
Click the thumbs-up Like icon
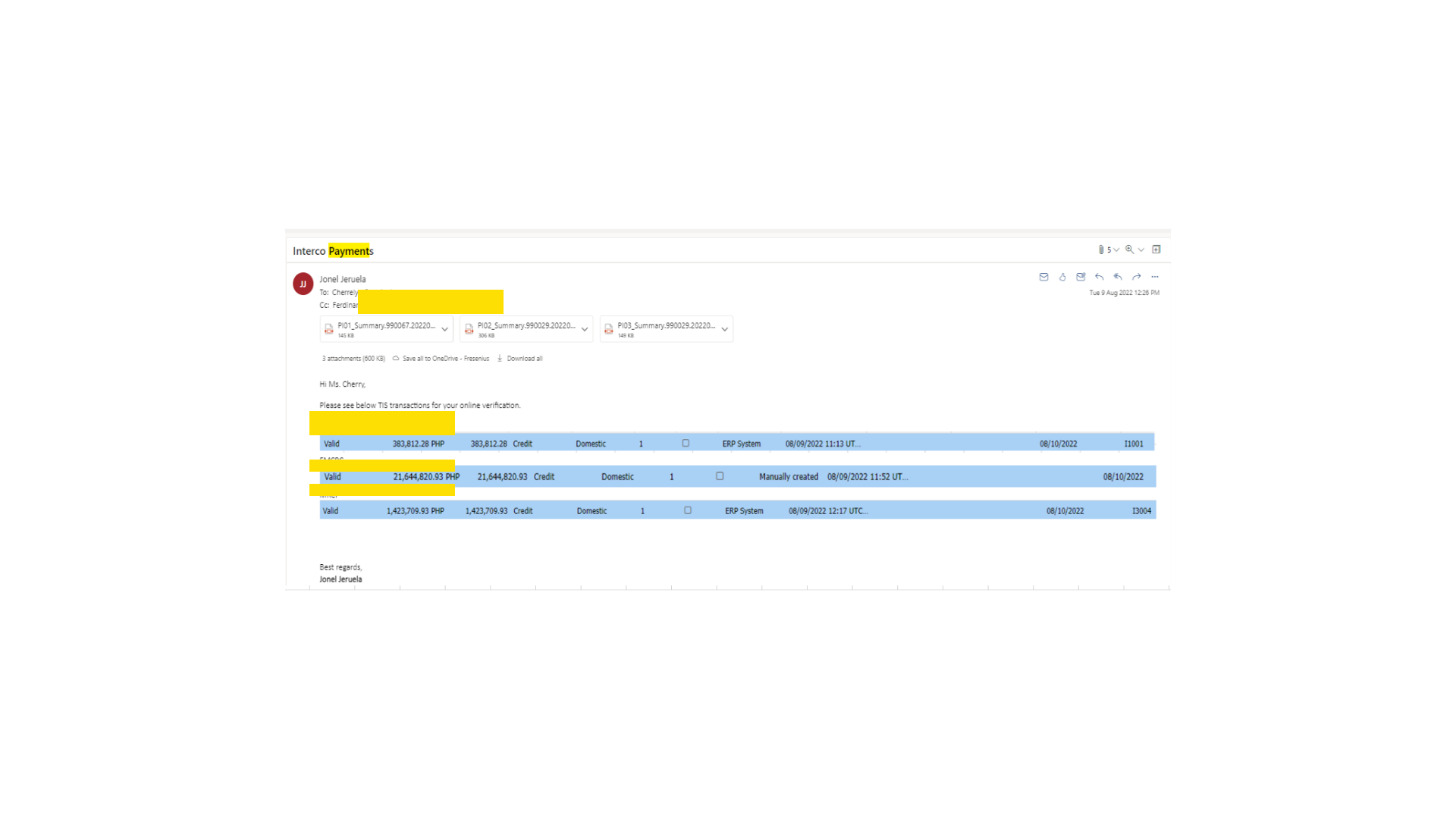(1062, 277)
